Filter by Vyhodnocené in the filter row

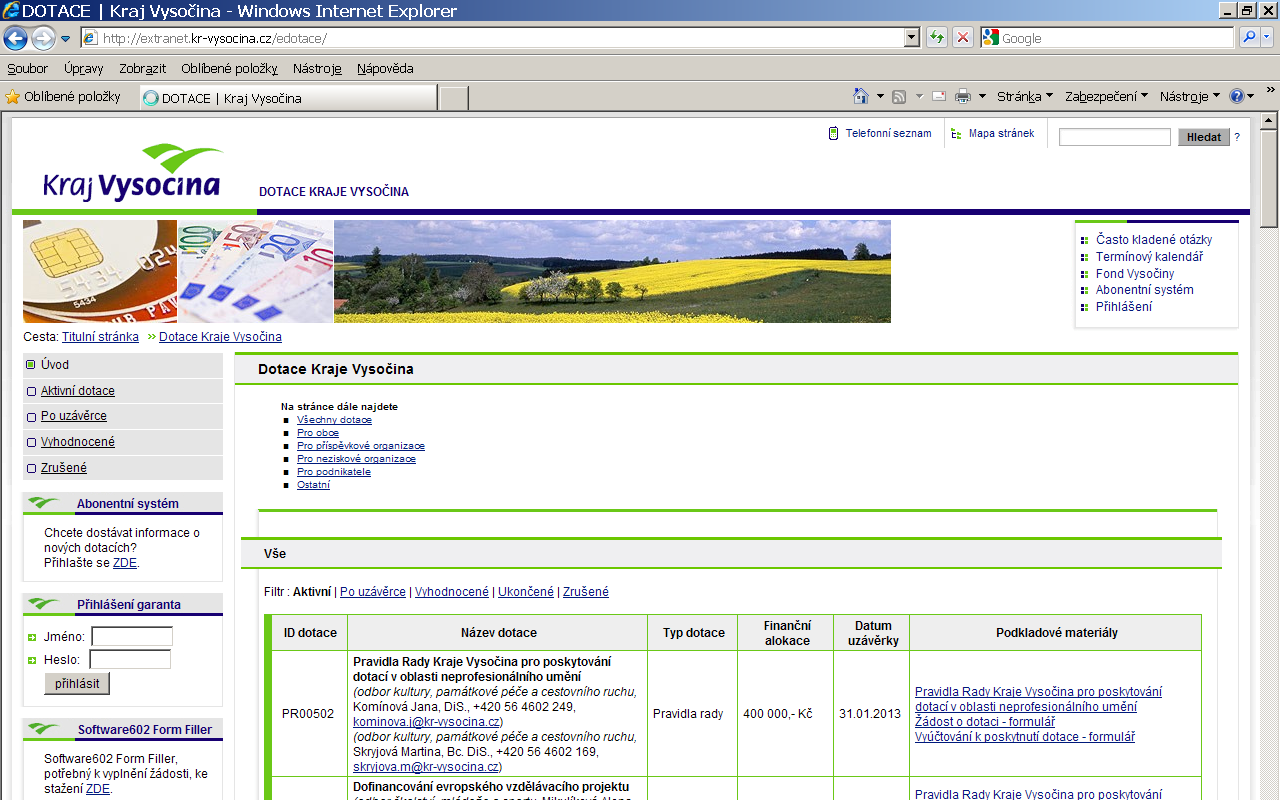[452, 592]
